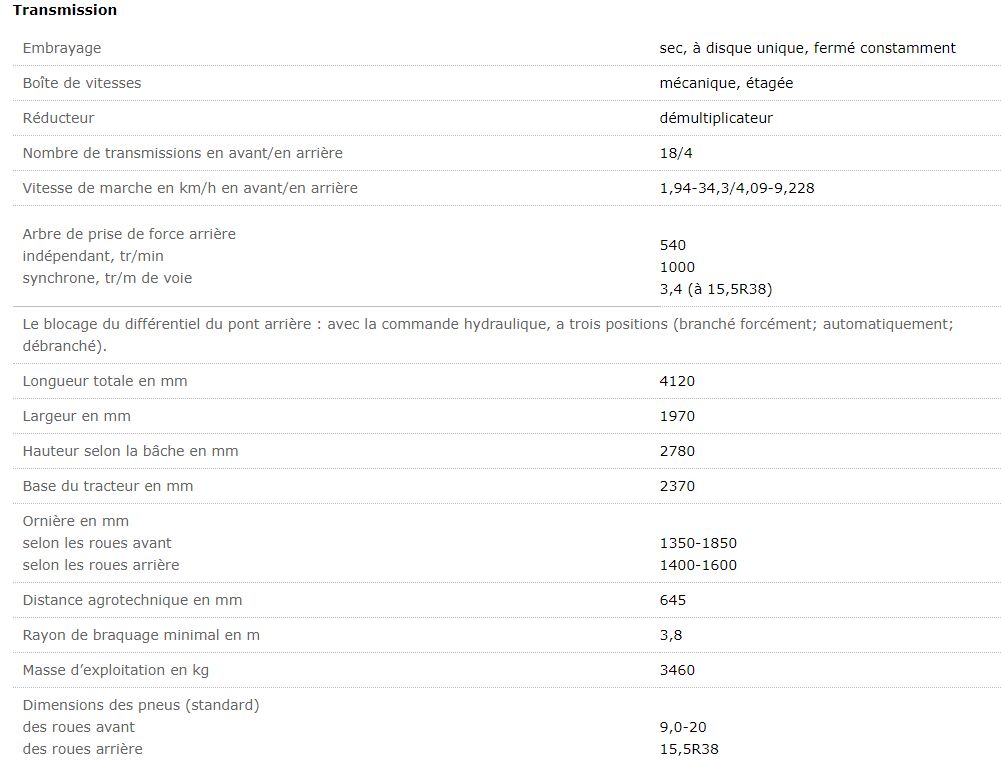The height and width of the screenshot is (766, 1001).
Task: Click the Vitesse de marche row label
Action: (190, 188)
